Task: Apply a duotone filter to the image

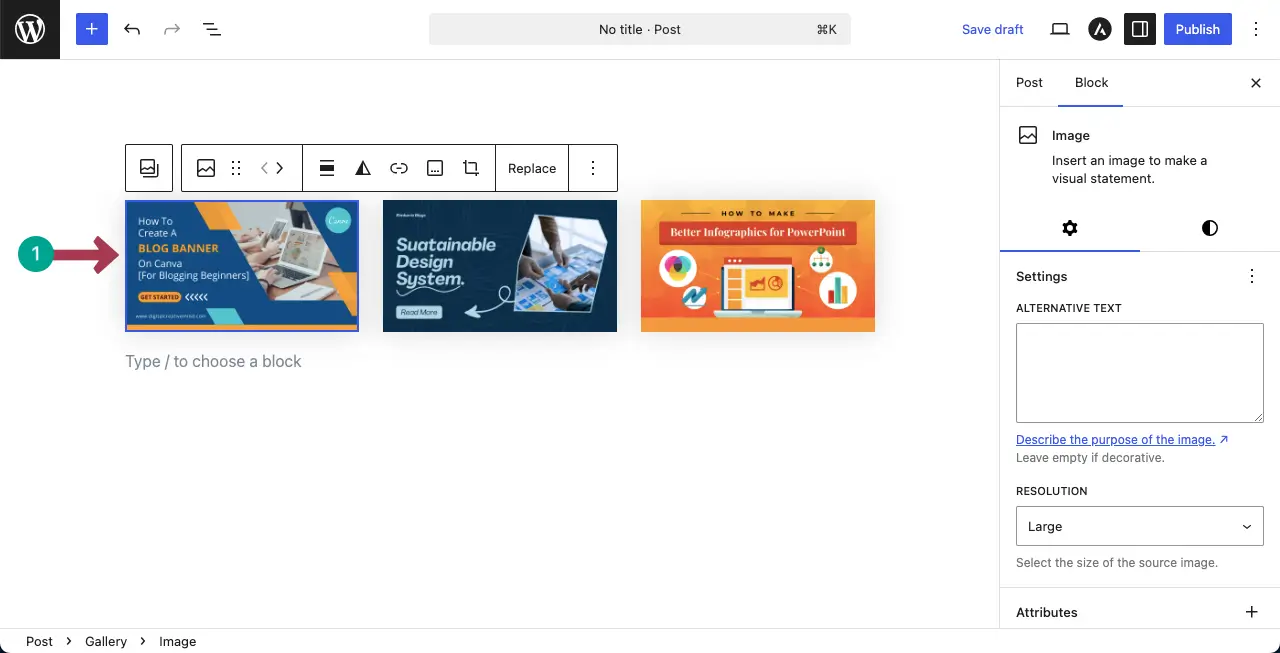Action: (x=363, y=168)
